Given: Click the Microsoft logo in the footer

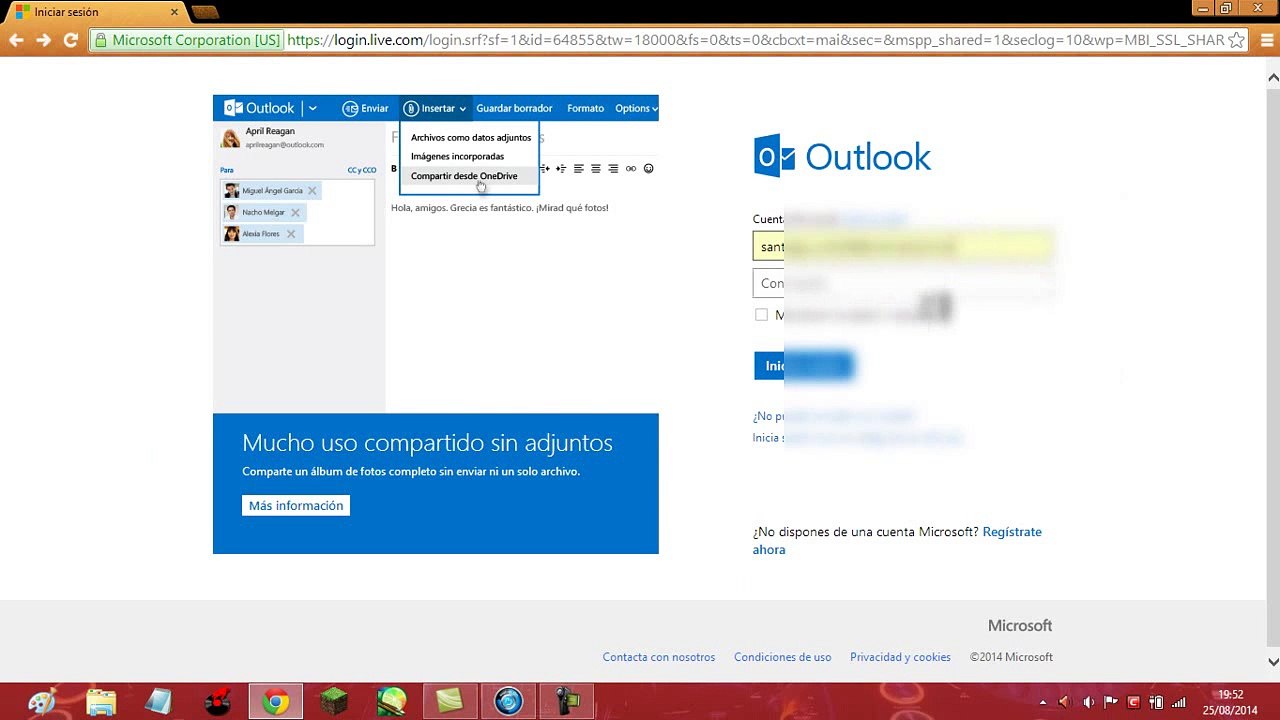Looking at the screenshot, I should [1020, 626].
